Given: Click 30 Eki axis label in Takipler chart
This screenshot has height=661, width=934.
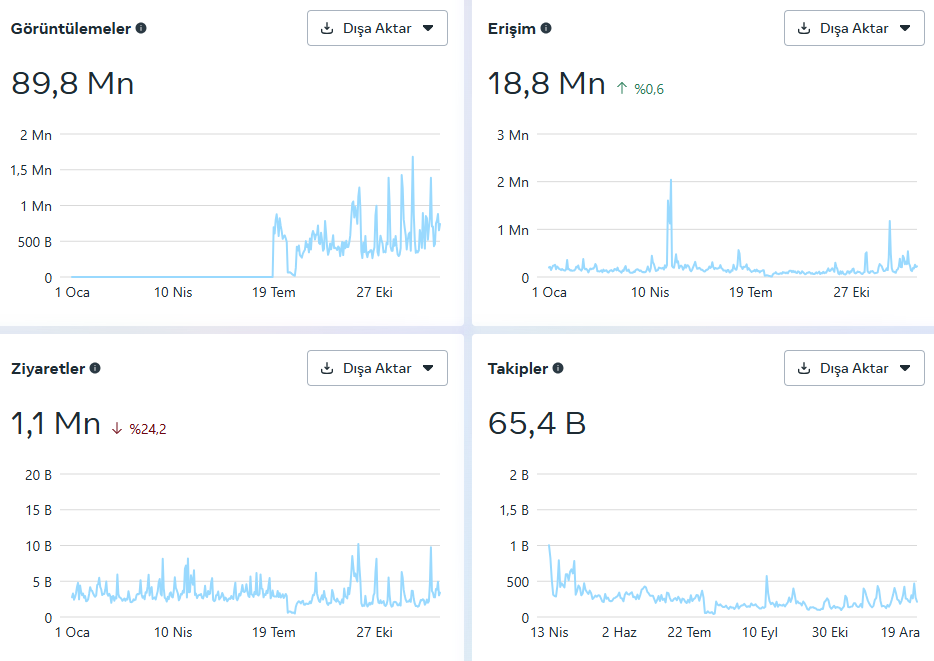Looking at the screenshot, I should point(830,632).
